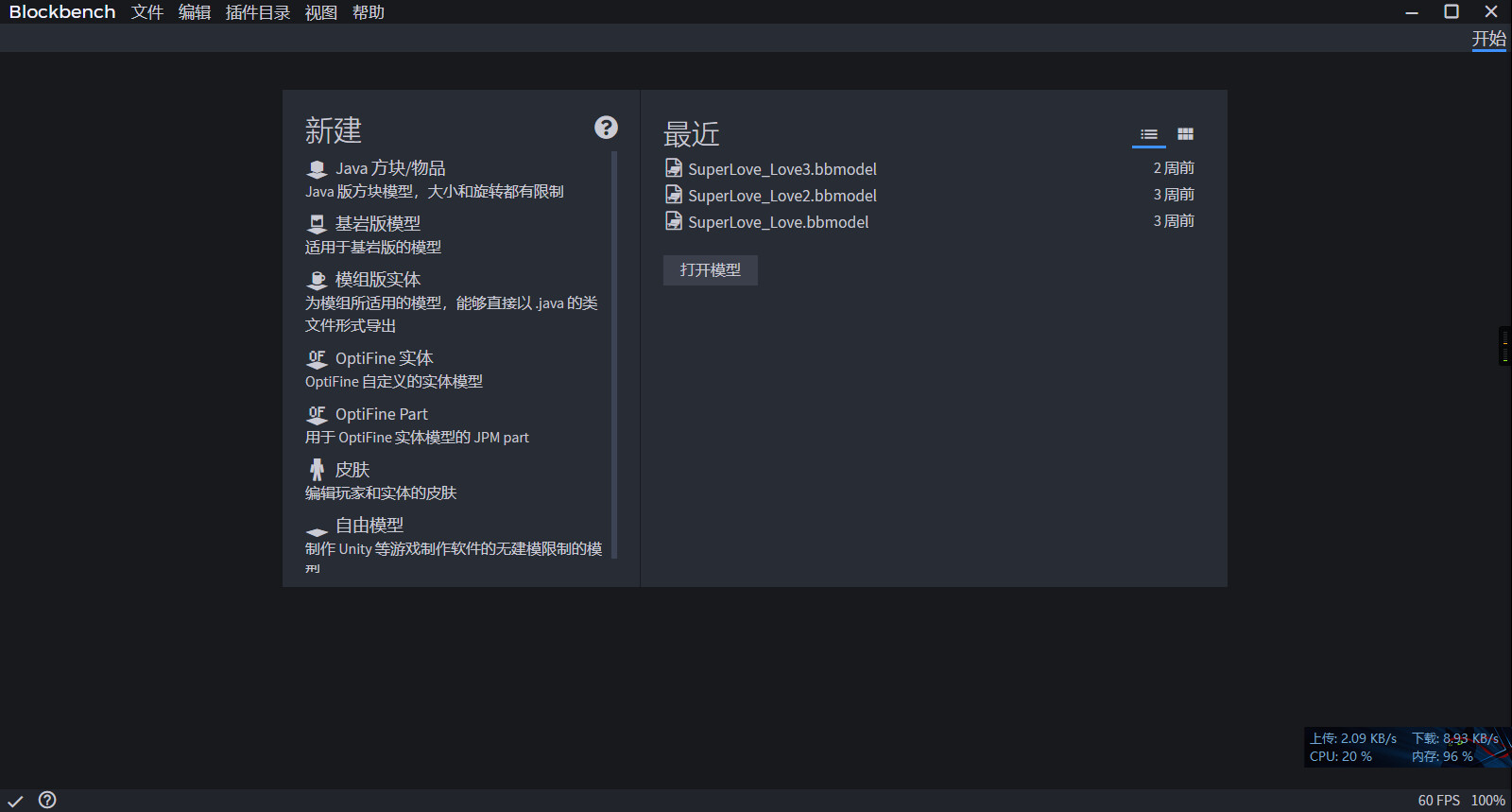The width and height of the screenshot is (1512, 812).
Task: Click the 2 周前 timestamp
Action: (1174, 168)
